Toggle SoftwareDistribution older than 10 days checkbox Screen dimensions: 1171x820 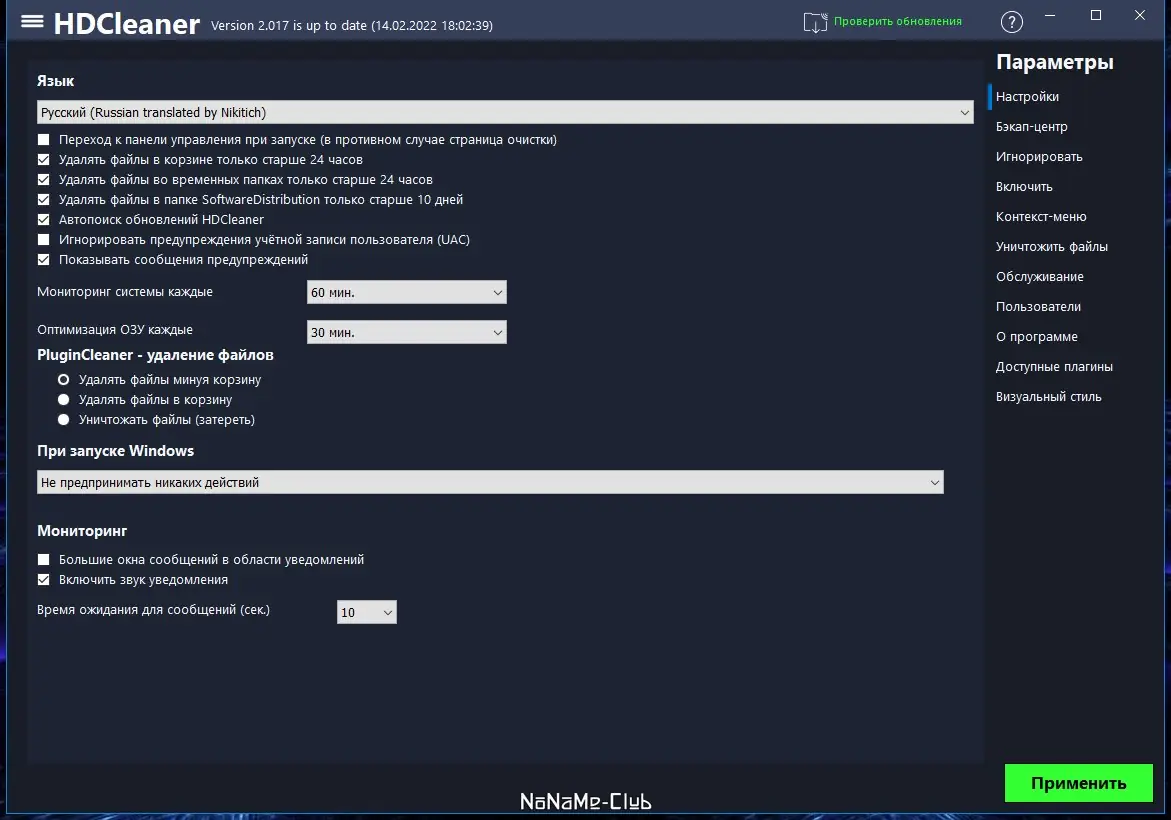click(x=43, y=199)
